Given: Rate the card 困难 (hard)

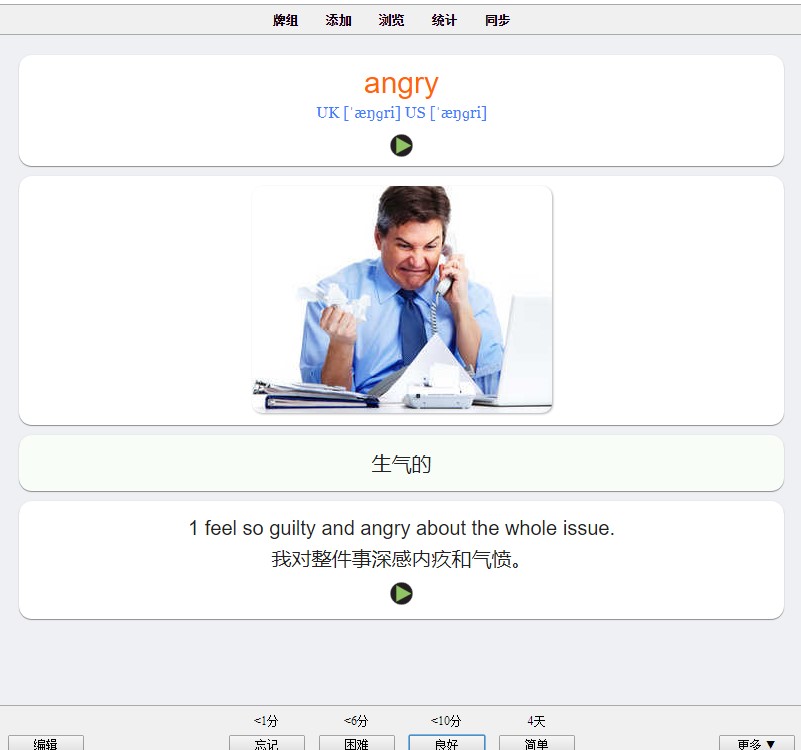Looking at the screenshot, I should click(x=357, y=743).
